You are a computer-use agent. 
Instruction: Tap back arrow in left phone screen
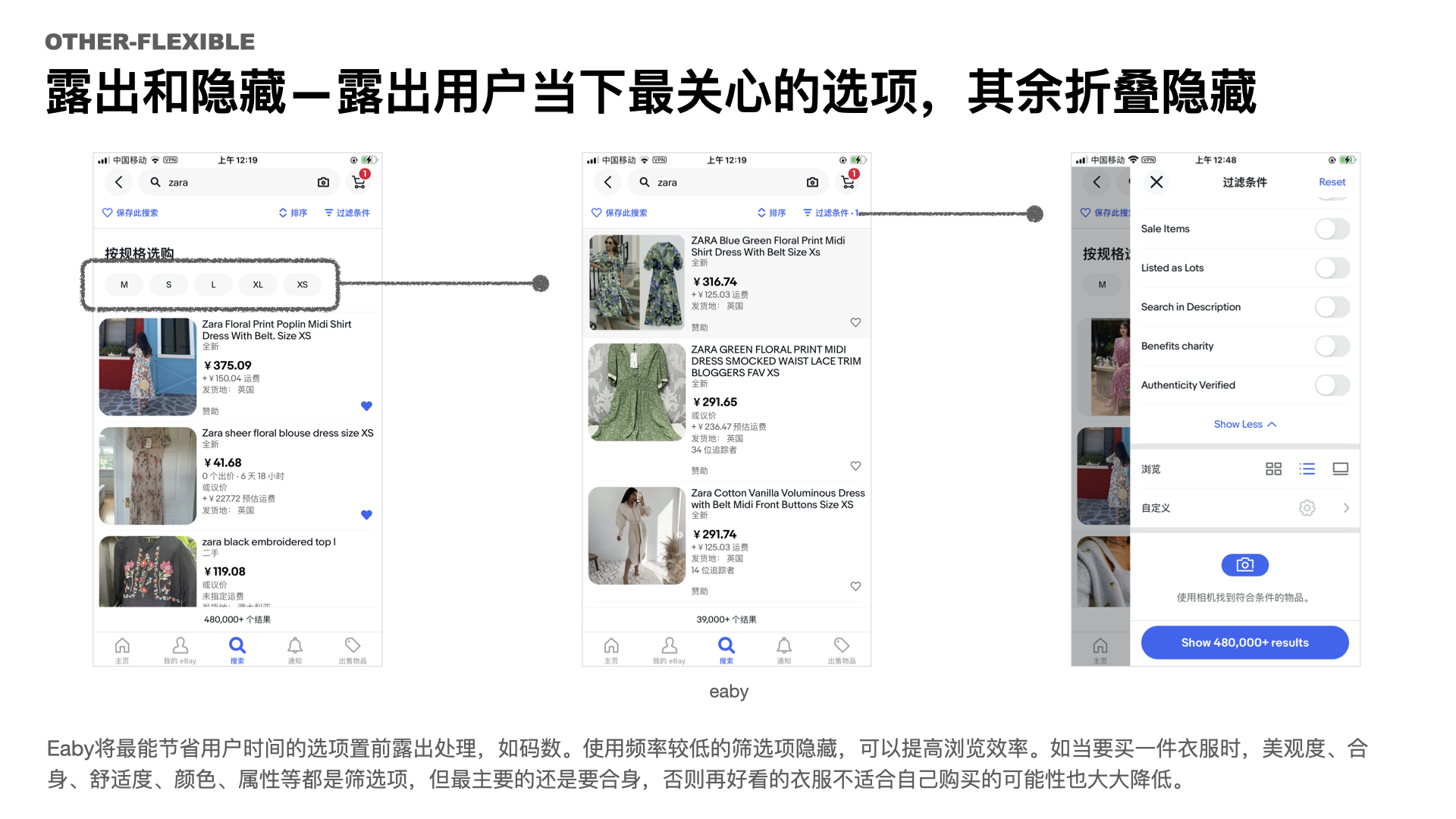pos(118,182)
